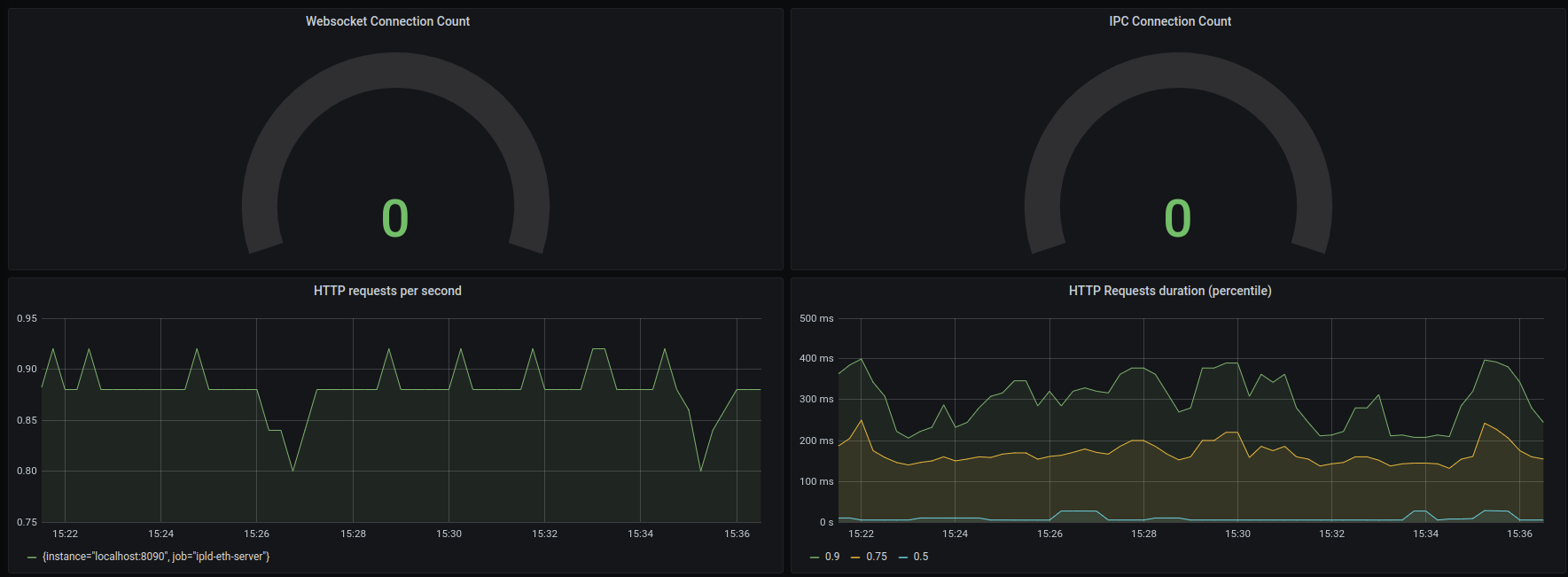Click the green color line beside 0.9 legend
Image resolution: width=1568 pixels, height=577 pixels.
815,558
